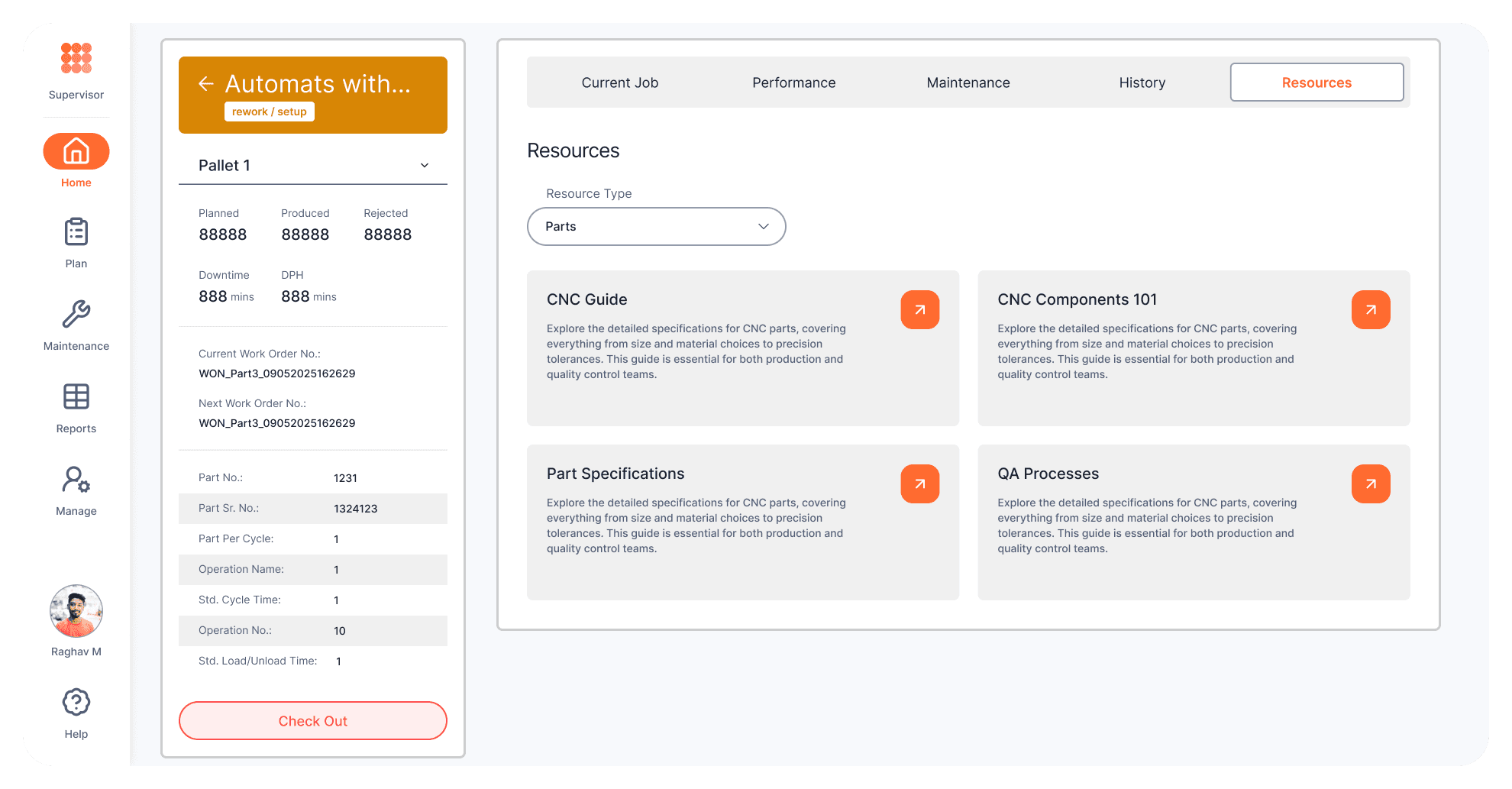The height and width of the screenshot is (789, 1512).
Task: Click the Supervisor logo icon
Action: point(76,58)
